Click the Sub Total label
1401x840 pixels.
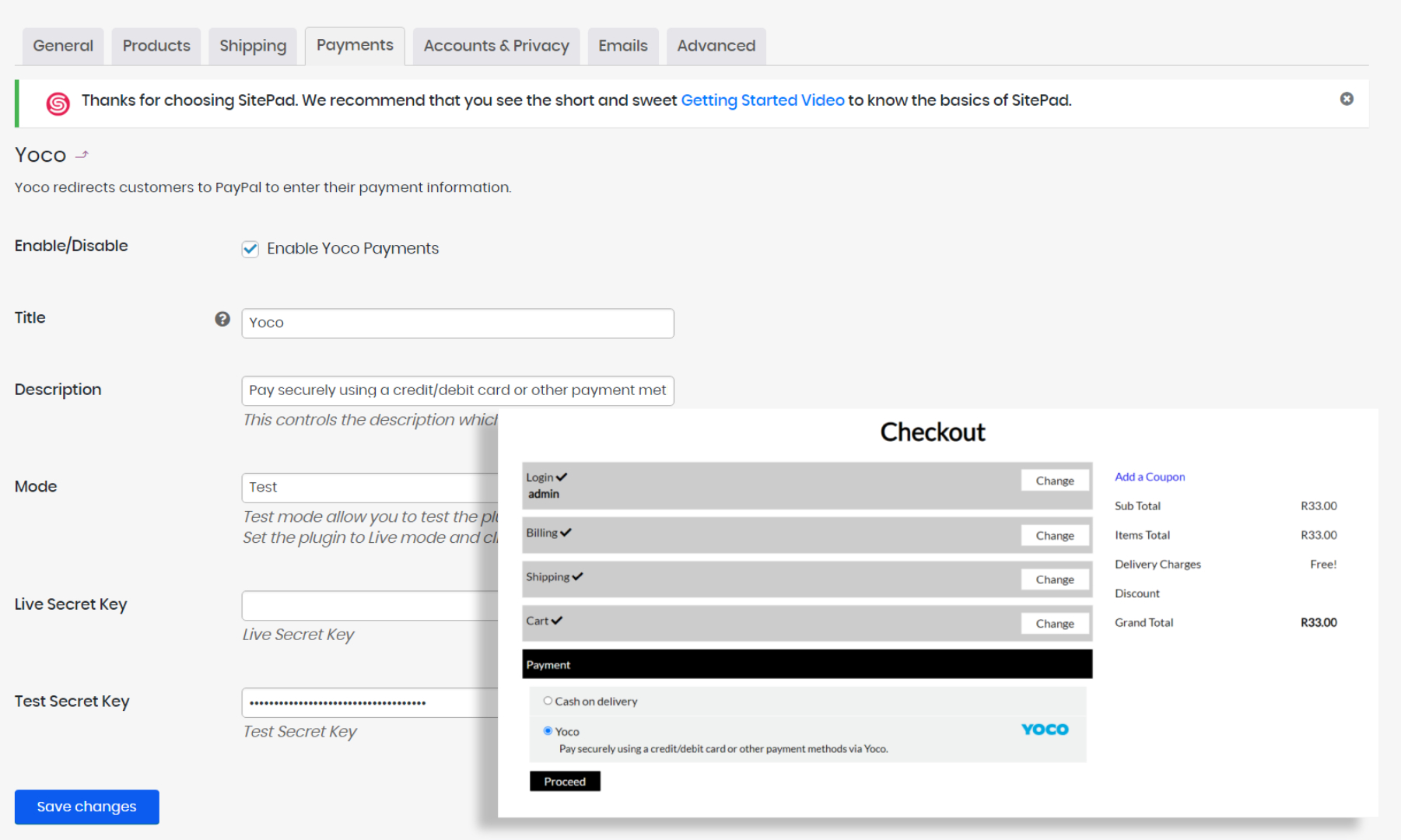1137,506
